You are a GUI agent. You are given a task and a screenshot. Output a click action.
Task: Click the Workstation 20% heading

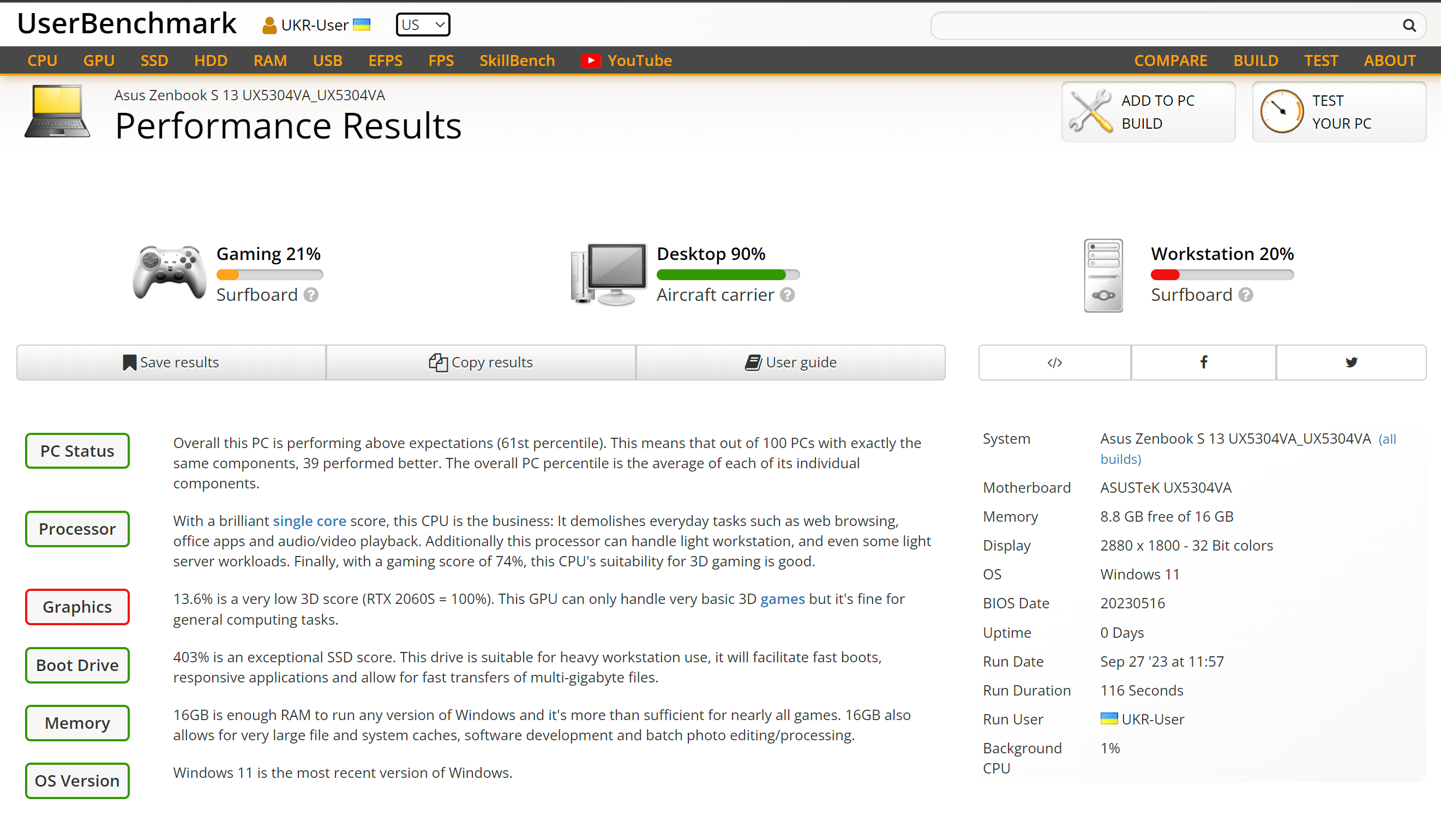coord(1222,253)
